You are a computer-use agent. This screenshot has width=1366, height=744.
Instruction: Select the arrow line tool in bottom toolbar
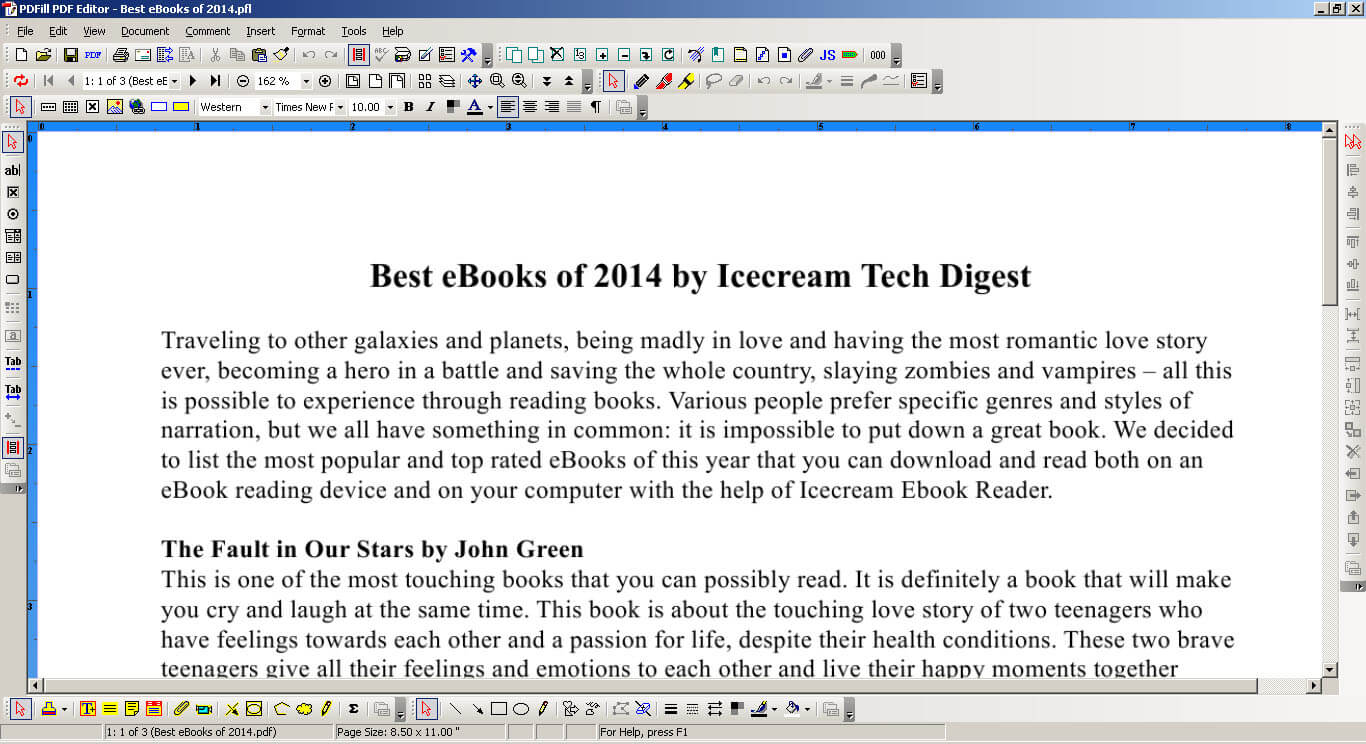tap(477, 709)
